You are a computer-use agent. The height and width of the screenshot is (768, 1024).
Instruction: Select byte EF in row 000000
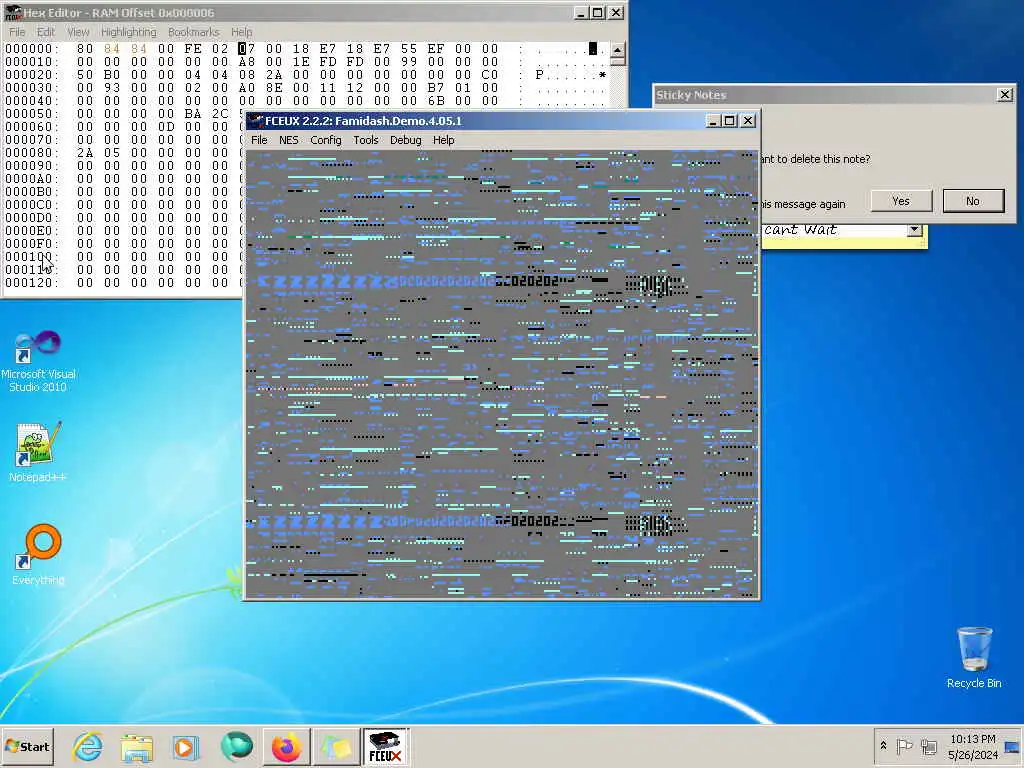[436, 49]
